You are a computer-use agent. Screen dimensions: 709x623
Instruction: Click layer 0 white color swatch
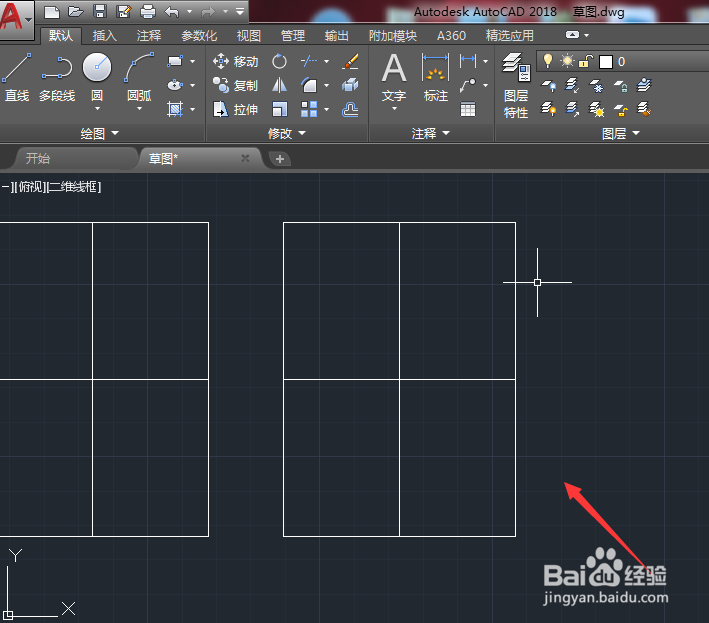[605, 61]
